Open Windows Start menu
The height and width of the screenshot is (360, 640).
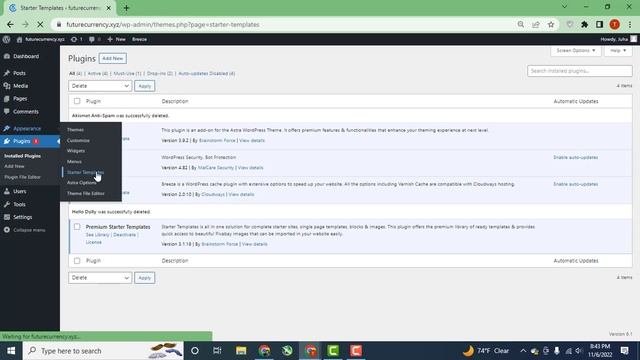pos(11,351)
